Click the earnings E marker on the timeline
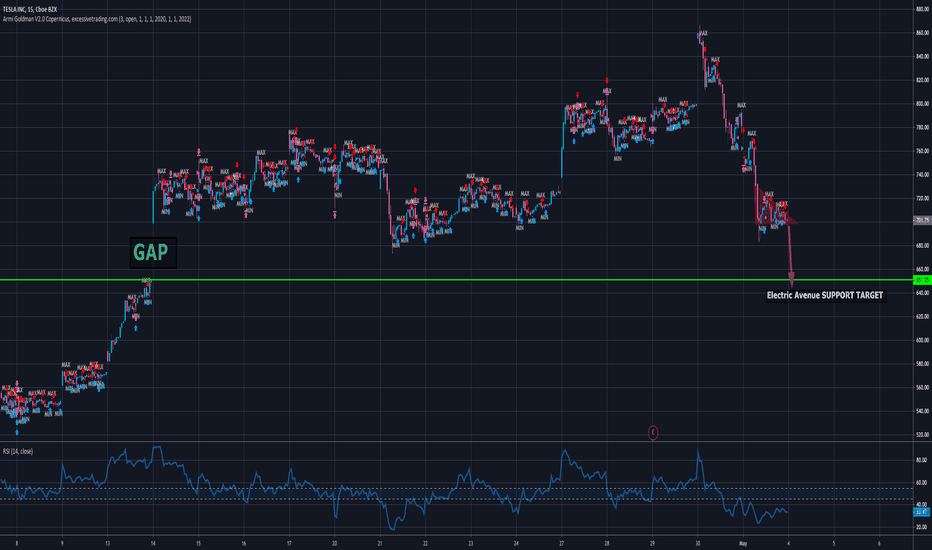This screenshot has width=932, height=550. tap(653, 433)
